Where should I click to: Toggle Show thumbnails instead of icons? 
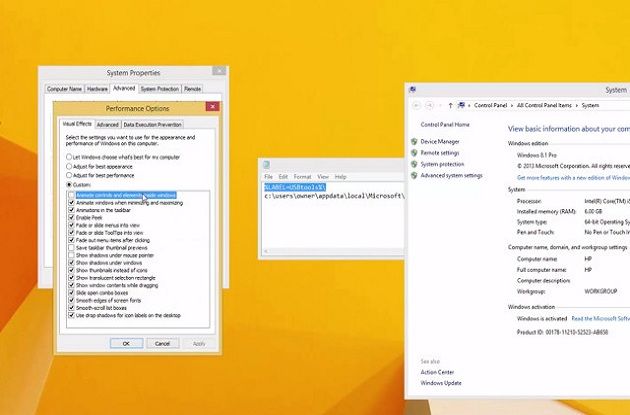(x=72, y=270)
